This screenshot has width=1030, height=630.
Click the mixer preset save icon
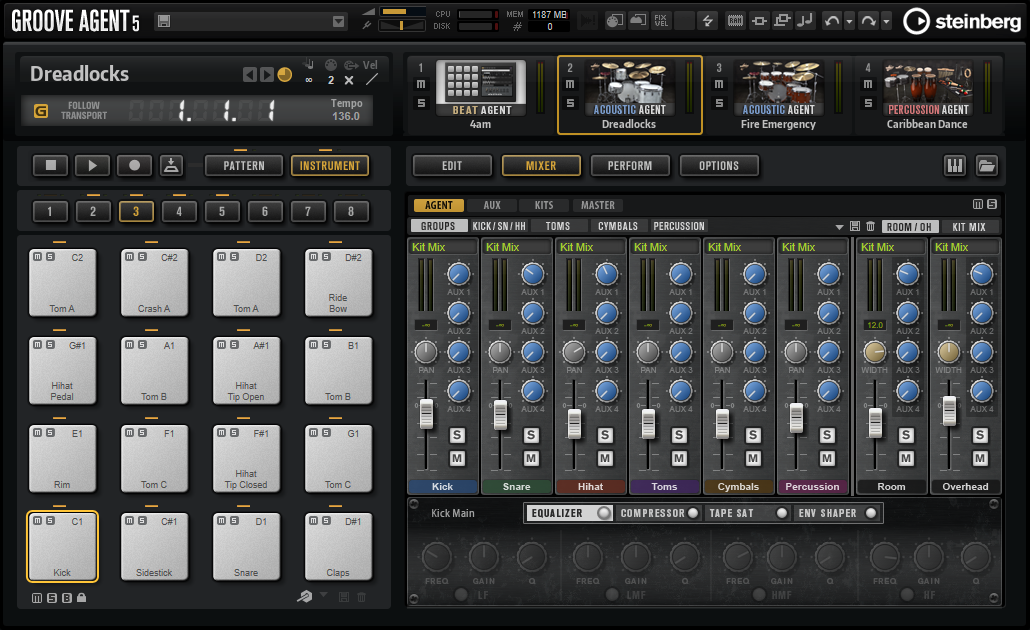click(x=855, y=226)
